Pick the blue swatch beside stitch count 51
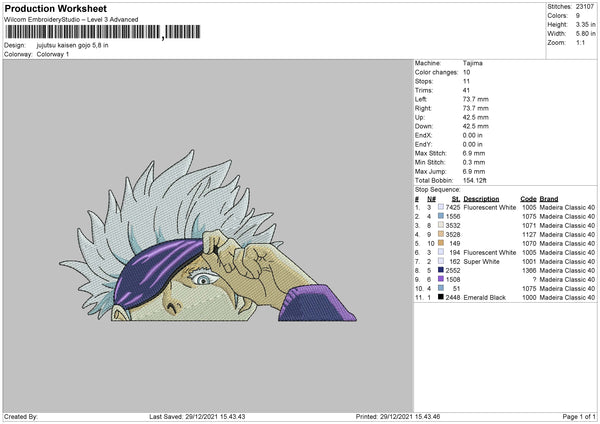This screenshot has width=600, height=424. click(441, 288)
